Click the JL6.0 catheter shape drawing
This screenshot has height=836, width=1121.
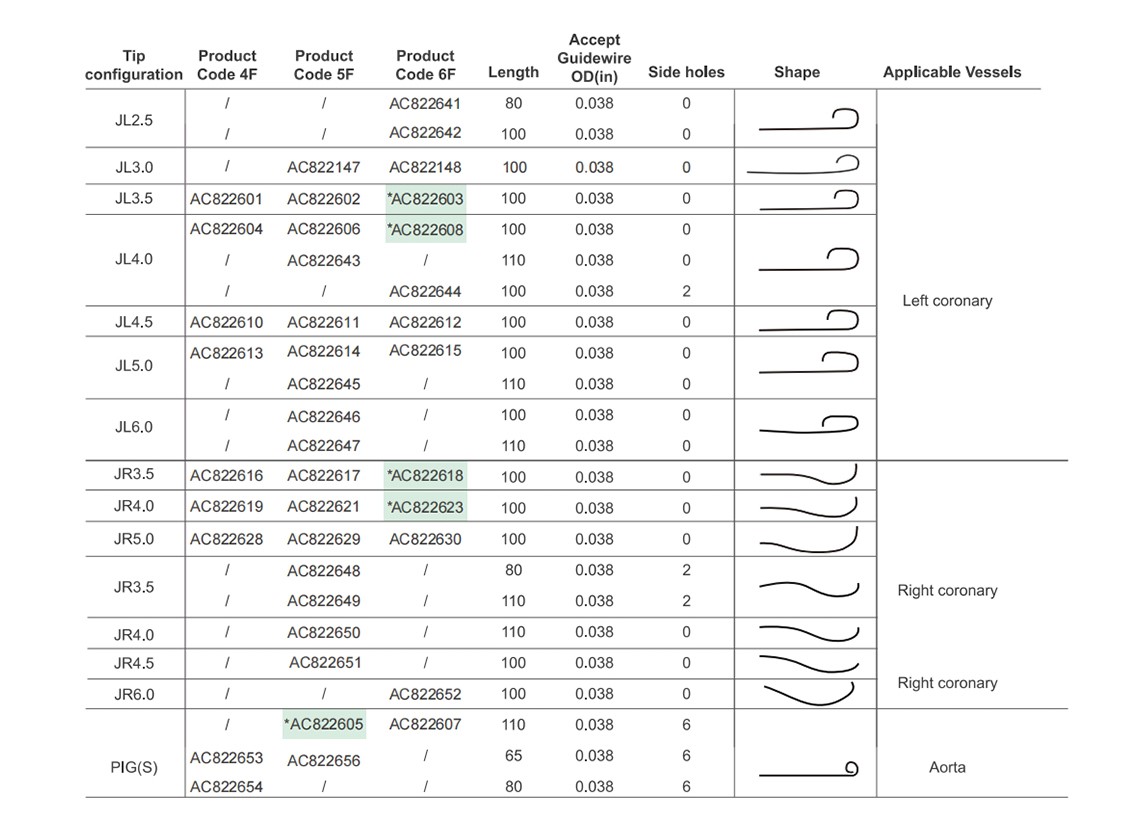808,426
